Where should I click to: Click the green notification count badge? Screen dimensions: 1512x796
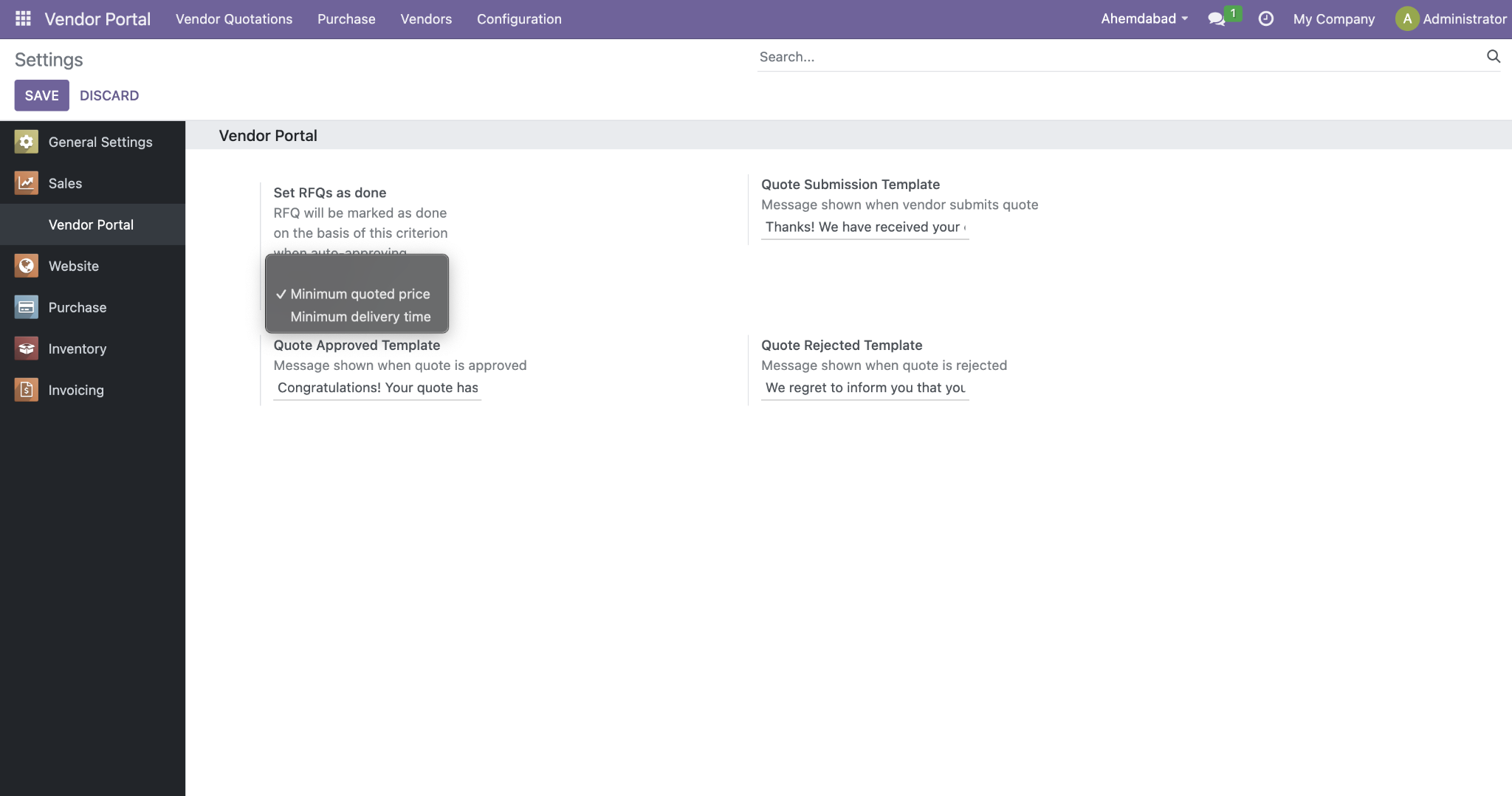[x=1233, y=13]
